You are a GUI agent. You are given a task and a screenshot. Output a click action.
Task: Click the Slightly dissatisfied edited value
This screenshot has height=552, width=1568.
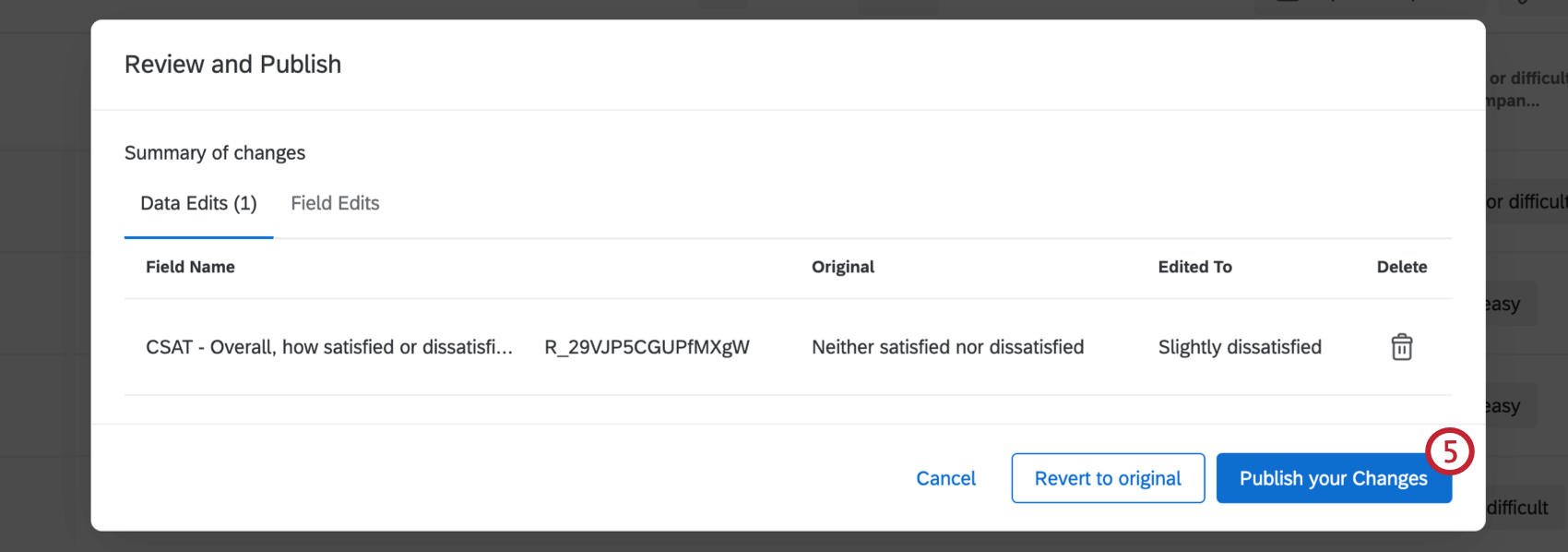(1240, 347)
